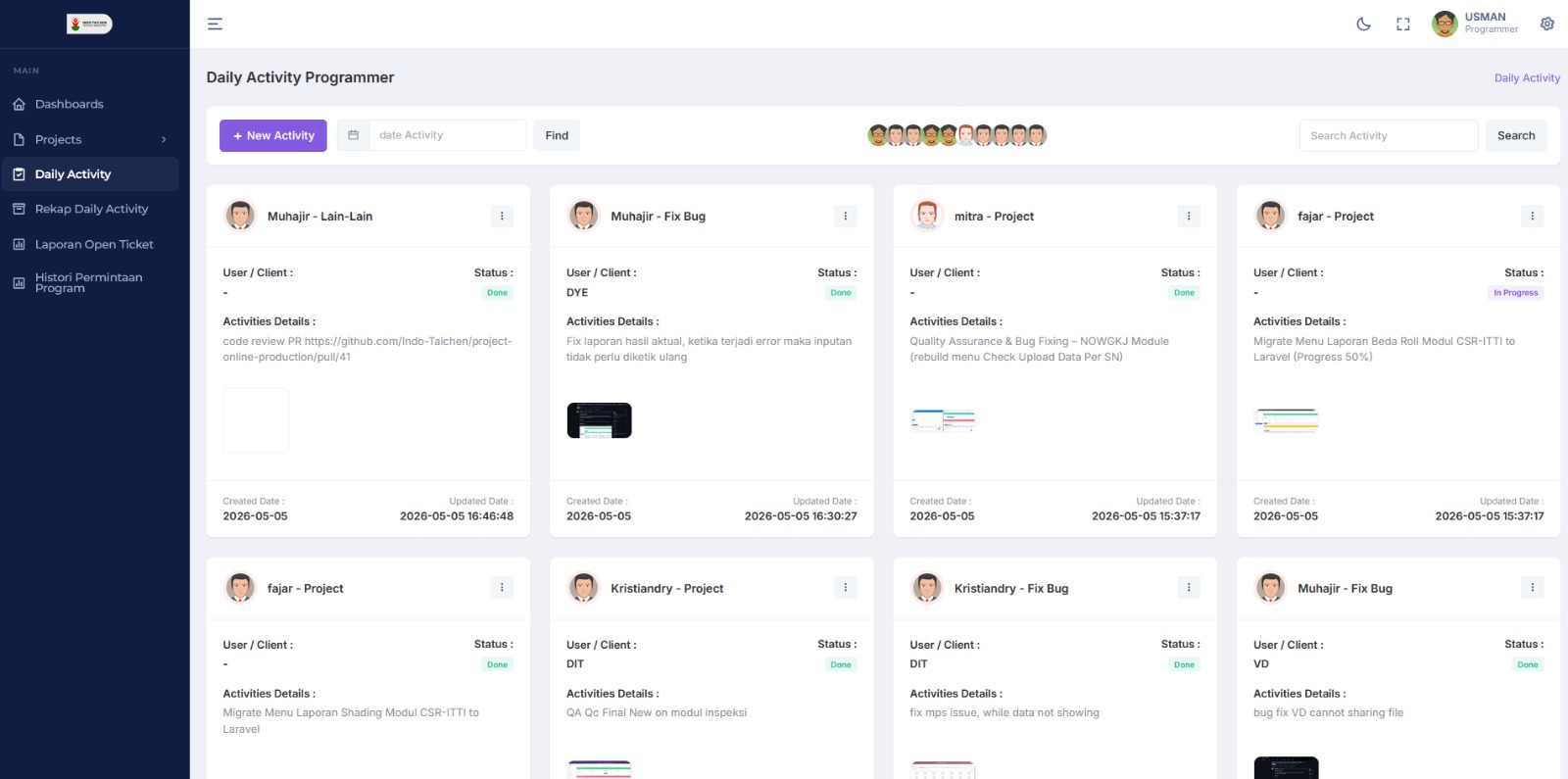Image resolution: width=1568 pixels, height=779 pixels.
Task: Toggle the sidebar hamburger menu
Action: pyautogui.click(x=215, y=24)
